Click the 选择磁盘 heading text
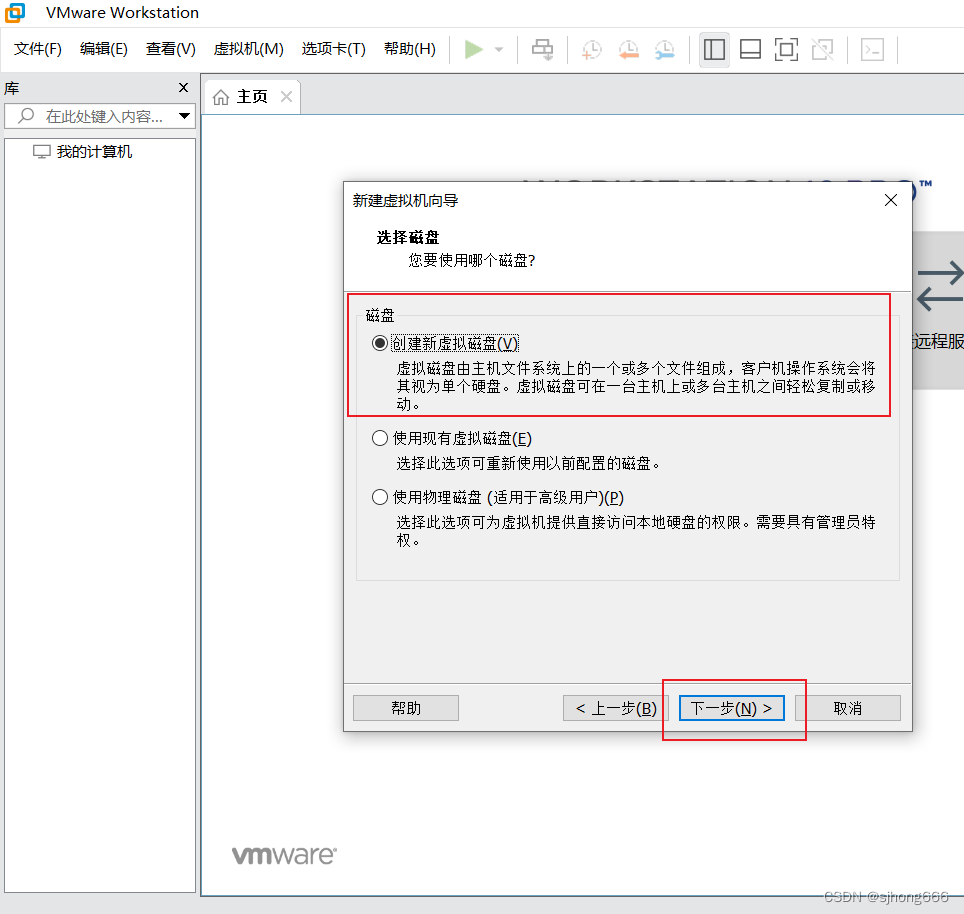The height and width of the screenshot is (914, 964). point(408,237)
